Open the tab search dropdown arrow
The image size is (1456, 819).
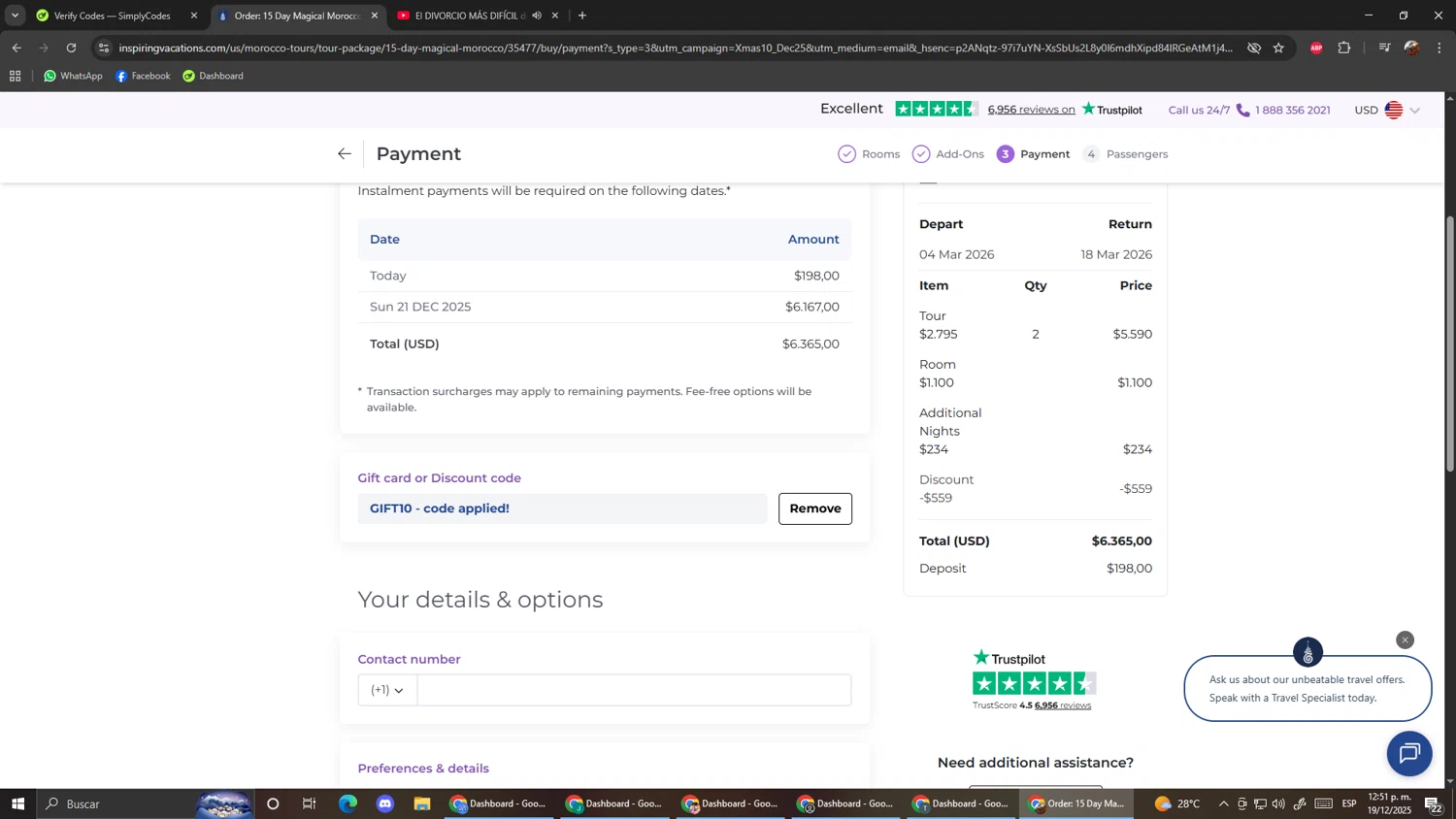point(15,16)
